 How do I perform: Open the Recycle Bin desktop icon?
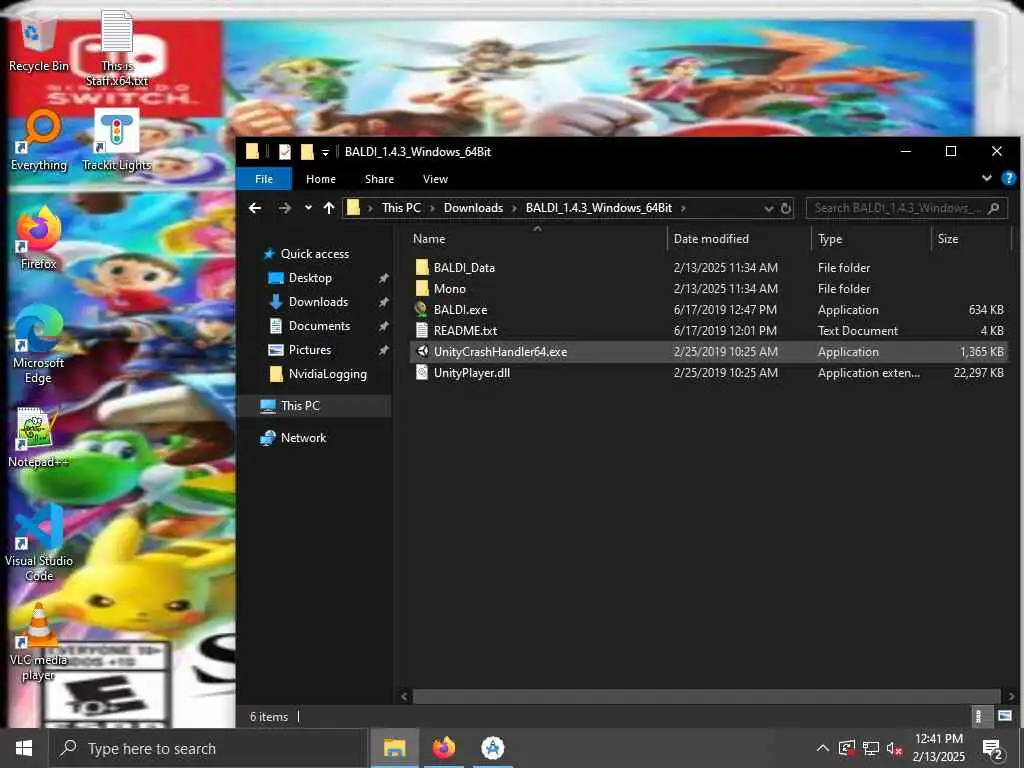pyautogui.click(x=38, y=44)
